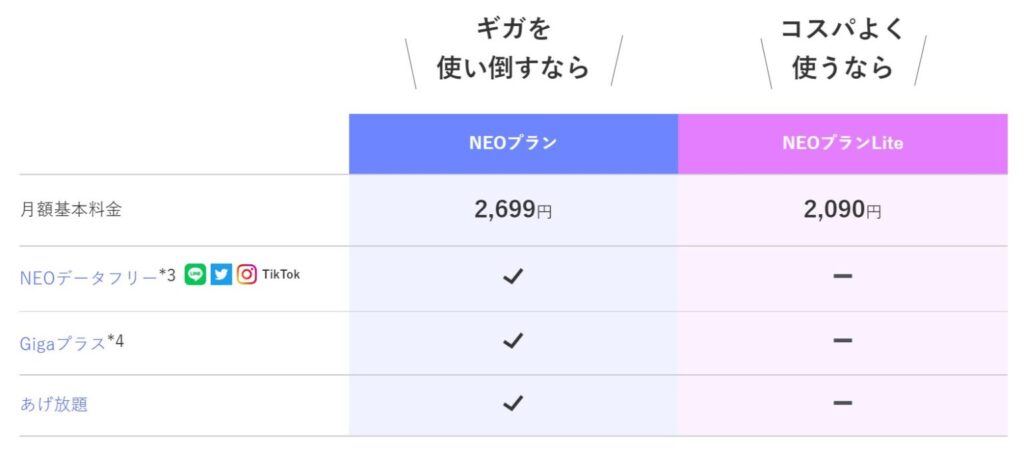Click NEOプラン checkmark for Gigaプラス
Screen dimensions: 1024x453
click(513, 341)
